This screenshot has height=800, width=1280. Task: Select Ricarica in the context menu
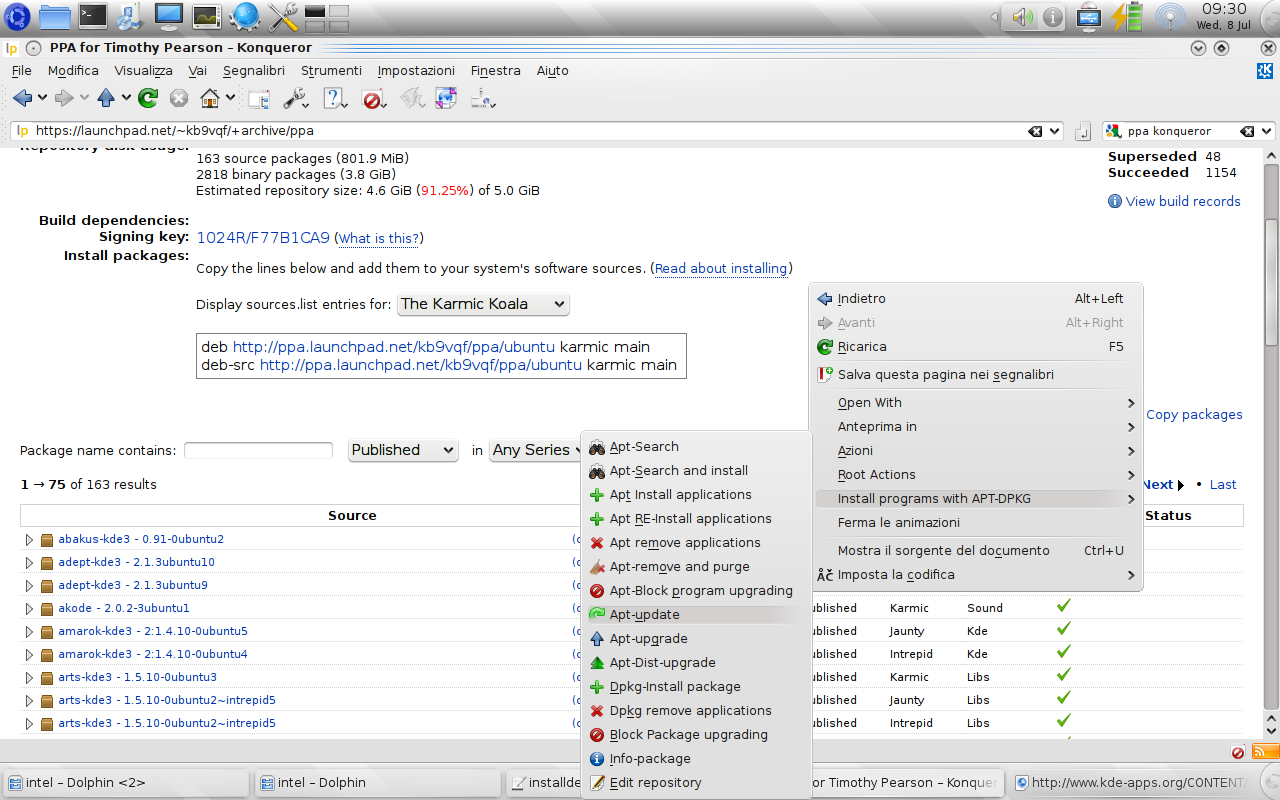pyautogui.click(x=975, y=347)
